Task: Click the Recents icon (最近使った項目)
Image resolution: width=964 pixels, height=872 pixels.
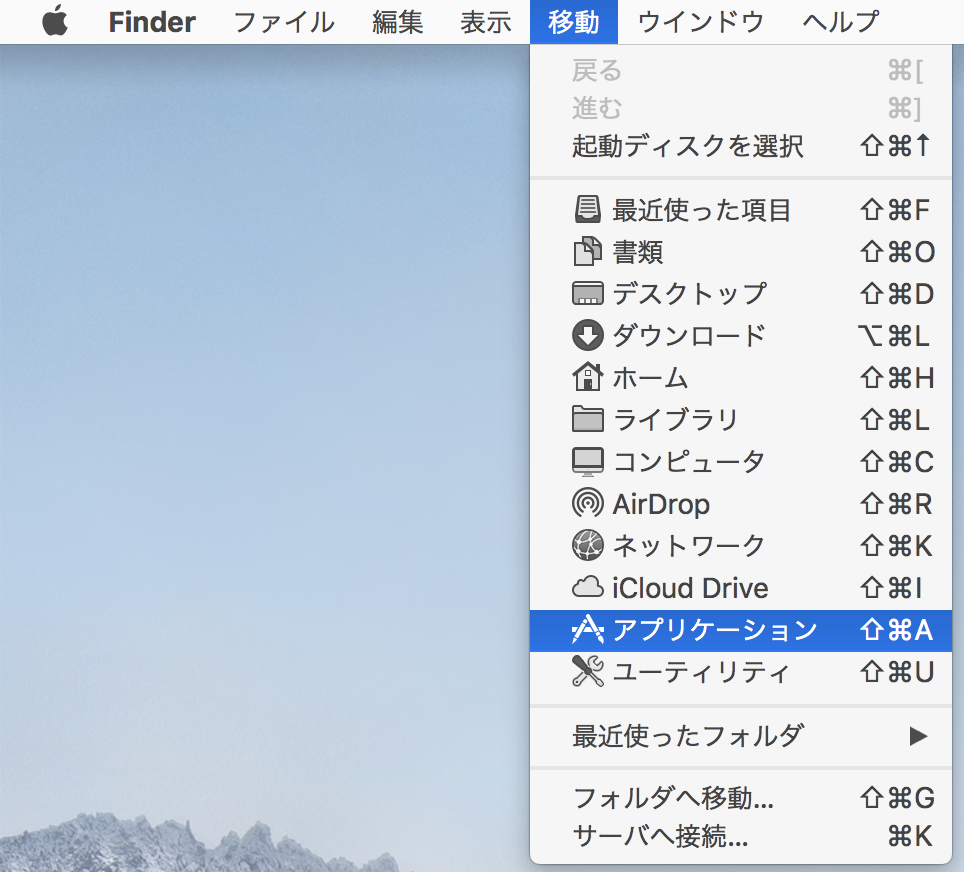Action: (x=587, y=210)
